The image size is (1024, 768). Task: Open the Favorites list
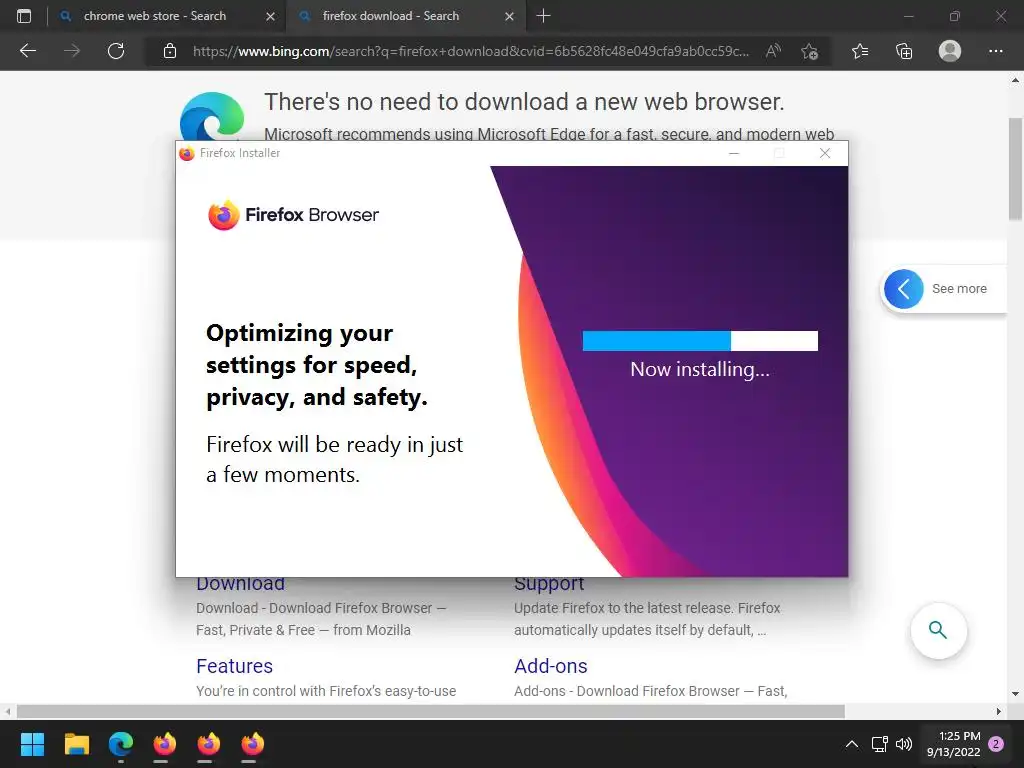[x=860, y=51]
